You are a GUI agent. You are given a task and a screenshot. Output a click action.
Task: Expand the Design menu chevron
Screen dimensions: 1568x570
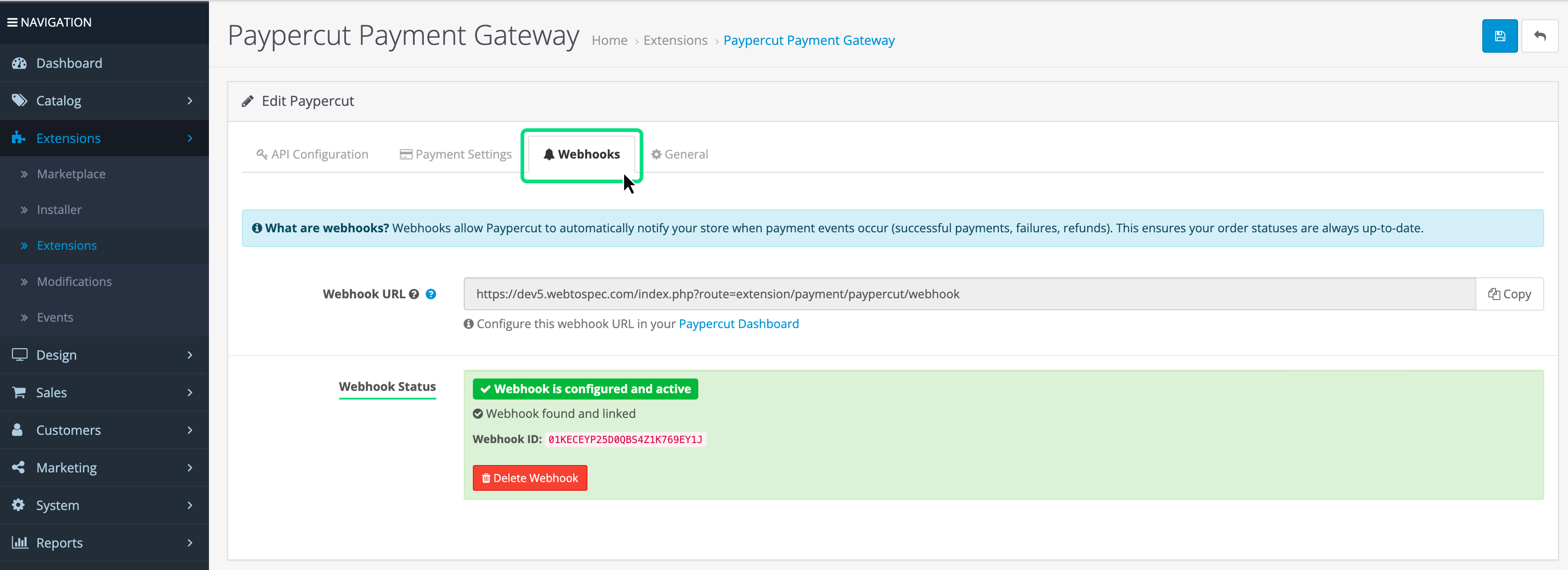coord(190,355)
